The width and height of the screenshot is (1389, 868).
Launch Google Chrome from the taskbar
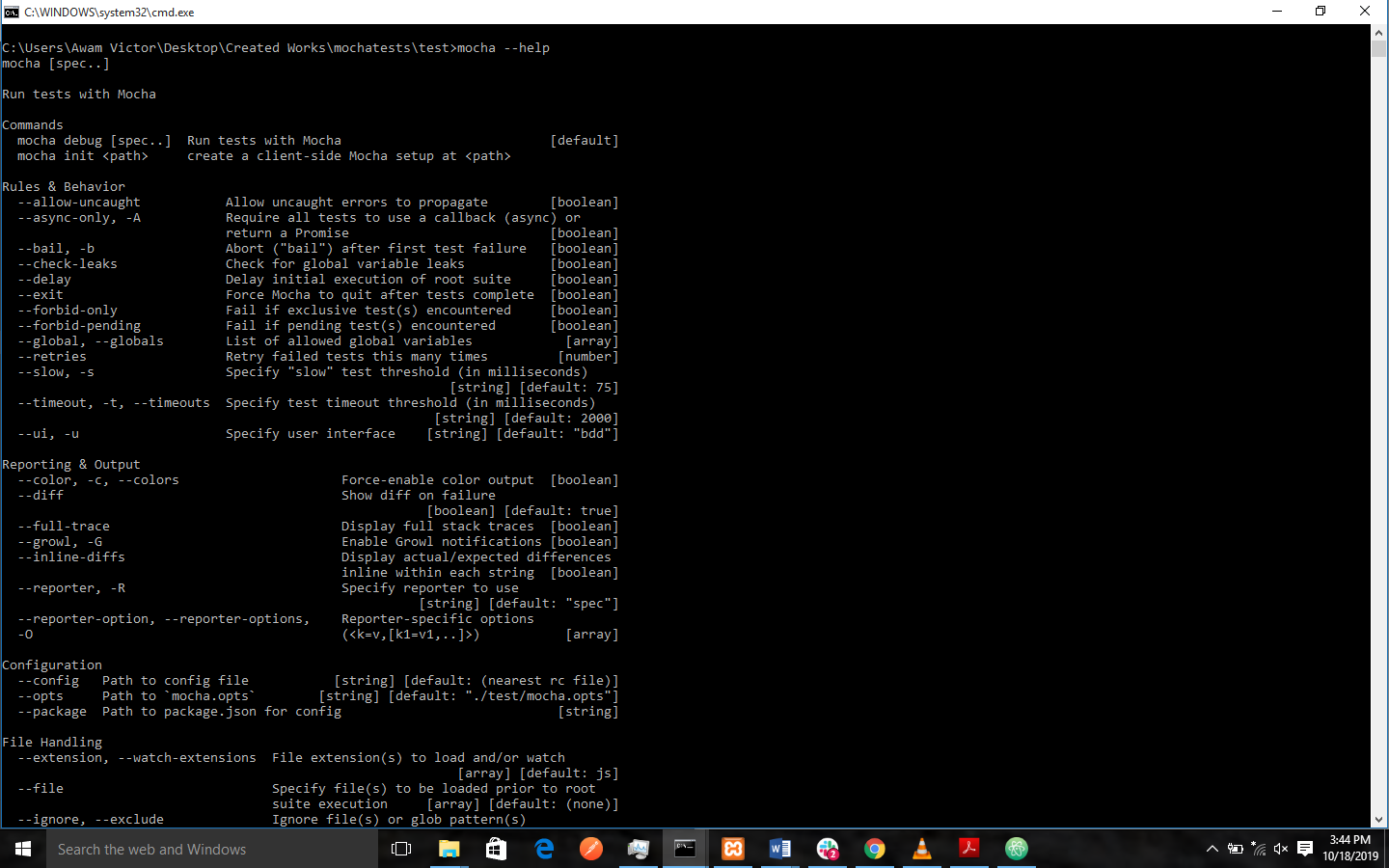pyautogui.click(x=875, y=849)
